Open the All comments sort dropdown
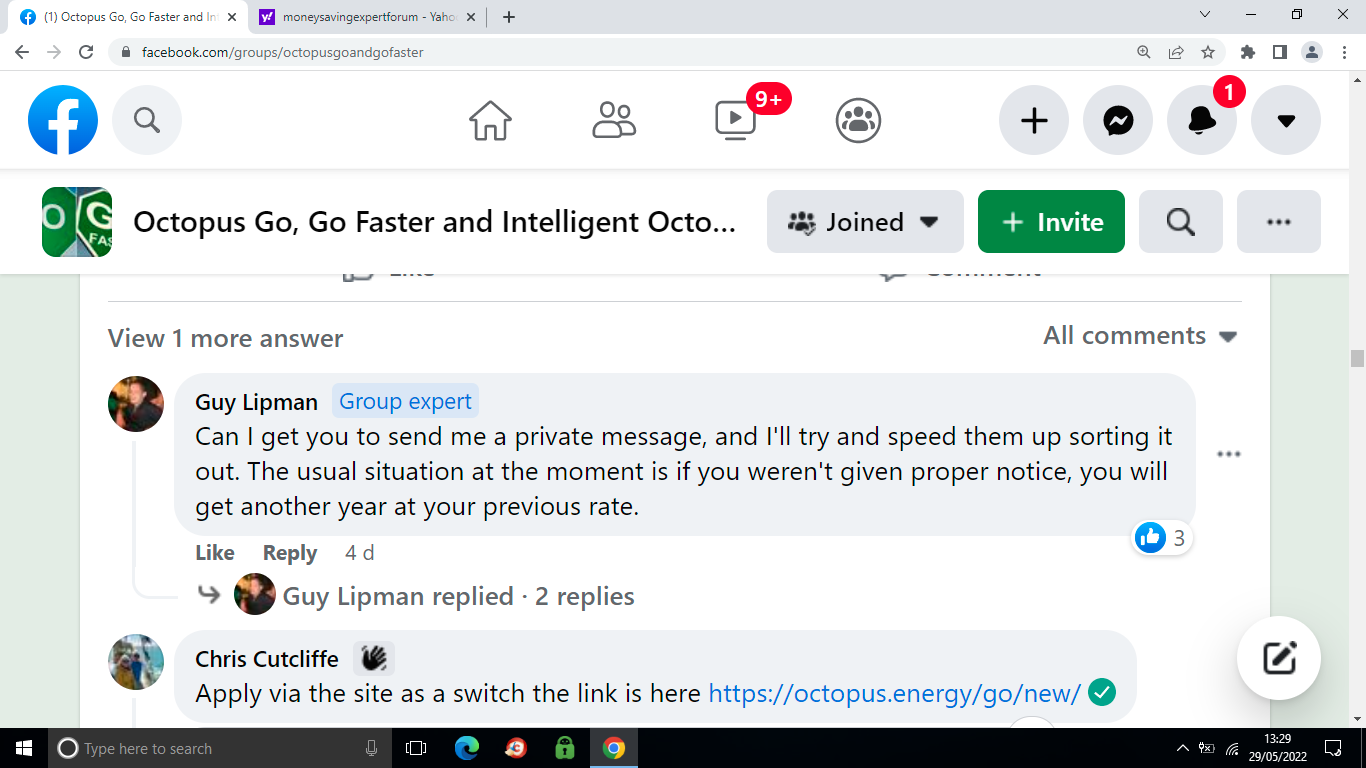 click(x=1141, y=336)
